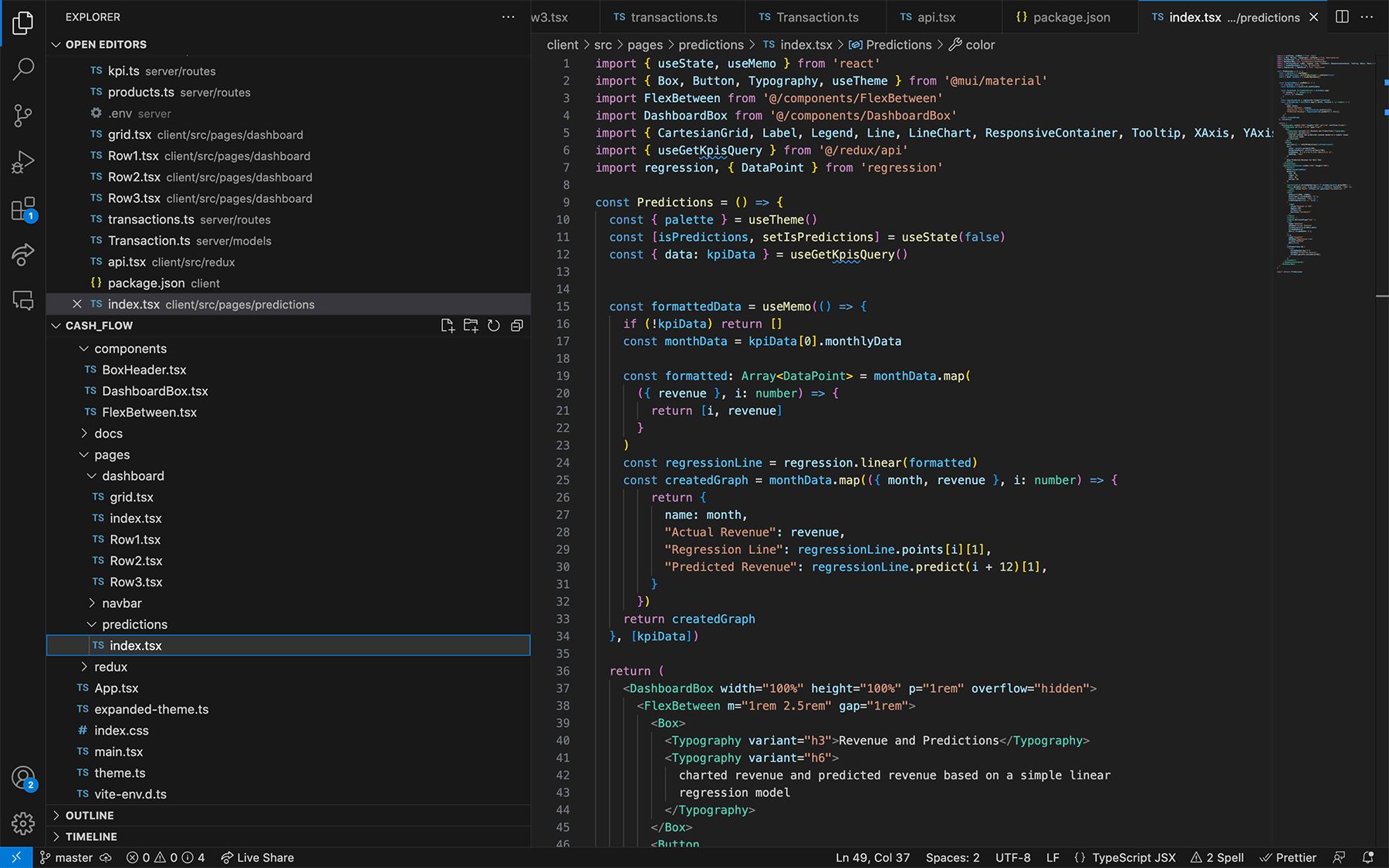Click New File icon in CASH_FLOW header
1389x868 pixels.
(x=448, y=326)
